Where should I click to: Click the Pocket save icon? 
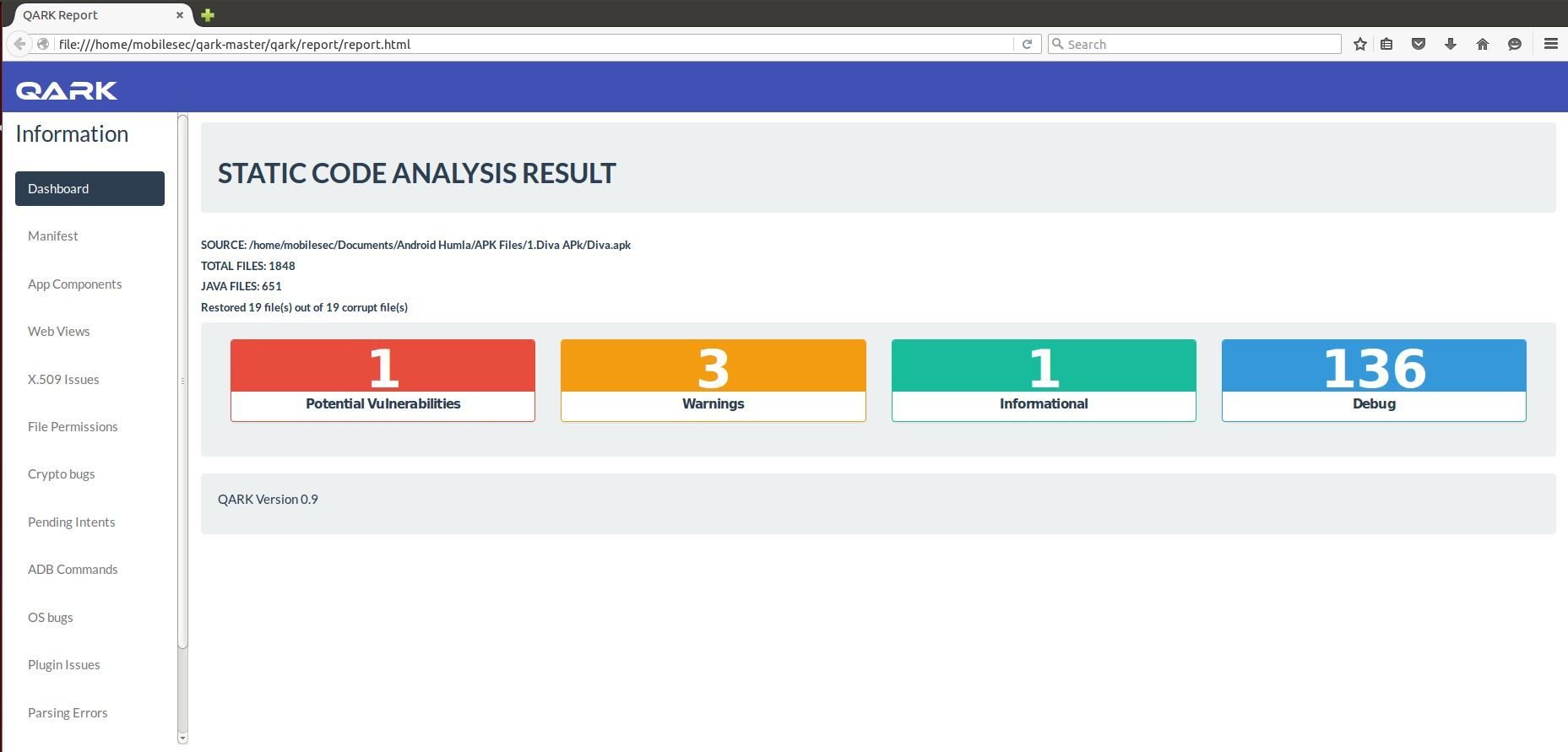tap(1419, 44)
